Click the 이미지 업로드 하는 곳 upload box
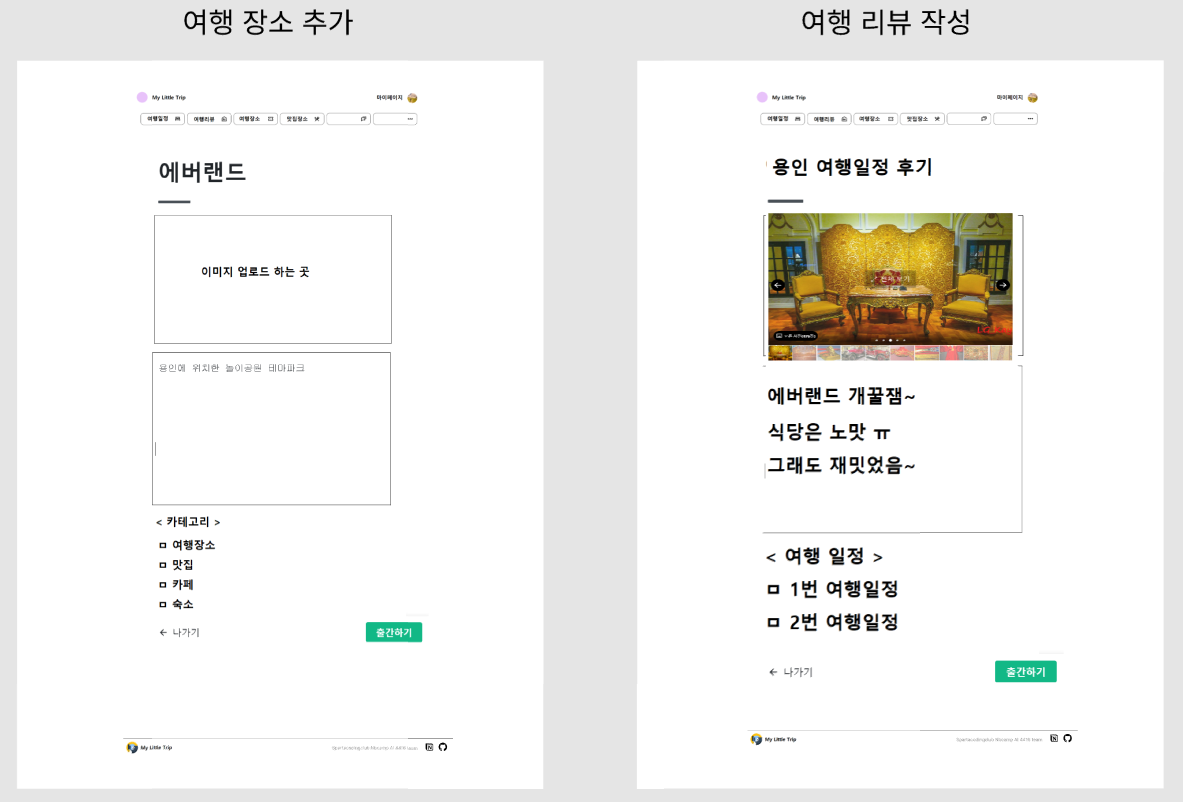 (273, 279)
